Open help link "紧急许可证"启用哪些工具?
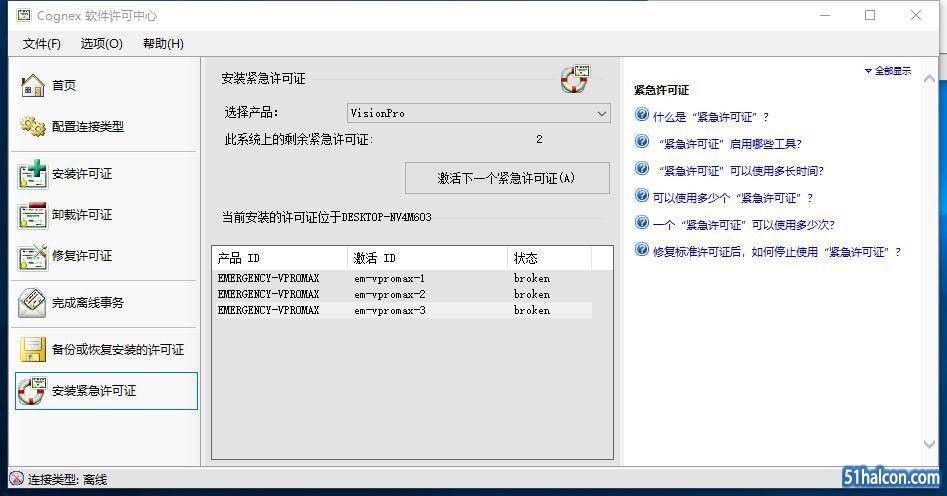The width and height of the screenshot is (947, 496). pyautogui.click(x=730, y=144)
